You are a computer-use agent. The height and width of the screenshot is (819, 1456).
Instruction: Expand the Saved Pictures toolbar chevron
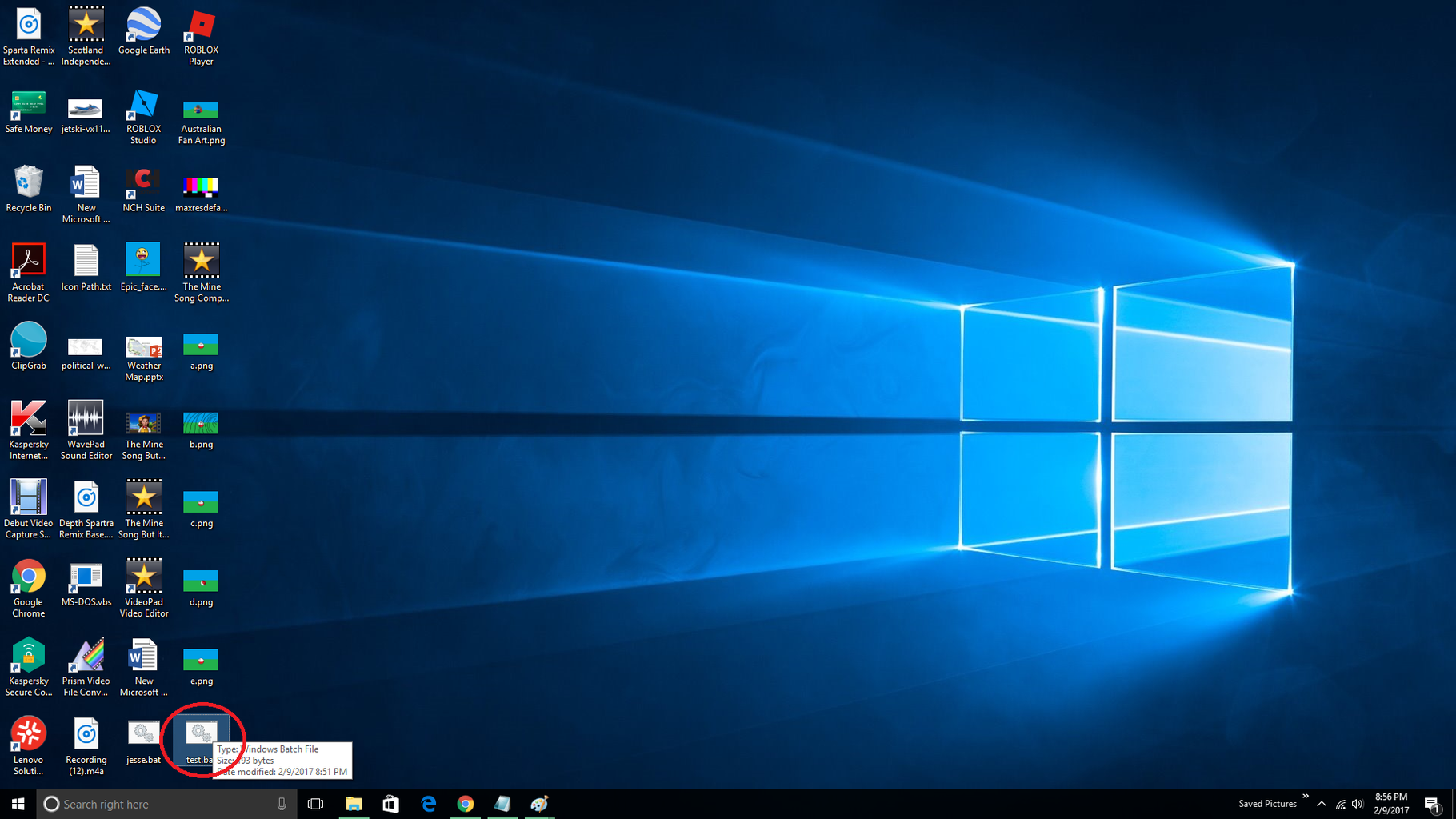[1306, 797]
